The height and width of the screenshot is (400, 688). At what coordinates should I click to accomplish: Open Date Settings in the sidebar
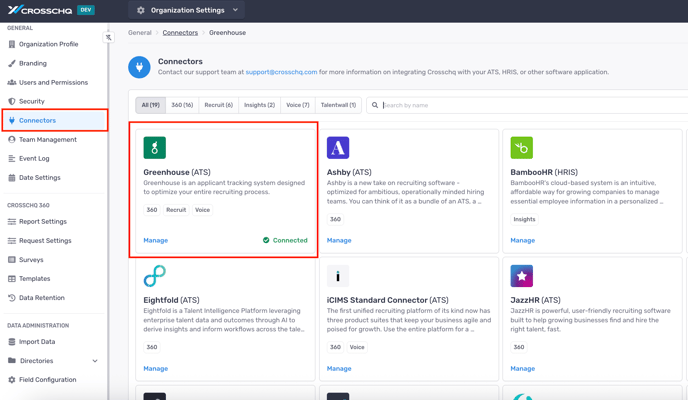[39, 178]
